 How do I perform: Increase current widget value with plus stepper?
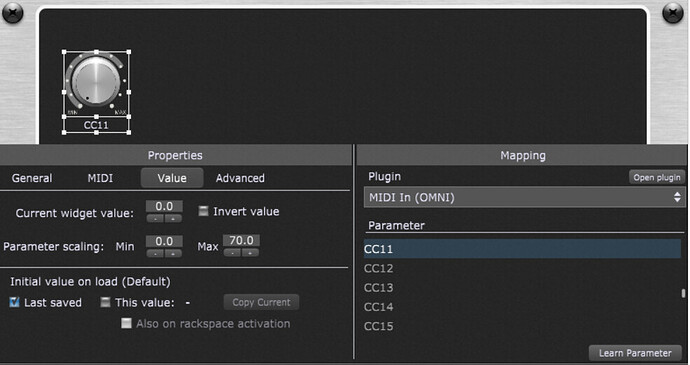point(173,218)
